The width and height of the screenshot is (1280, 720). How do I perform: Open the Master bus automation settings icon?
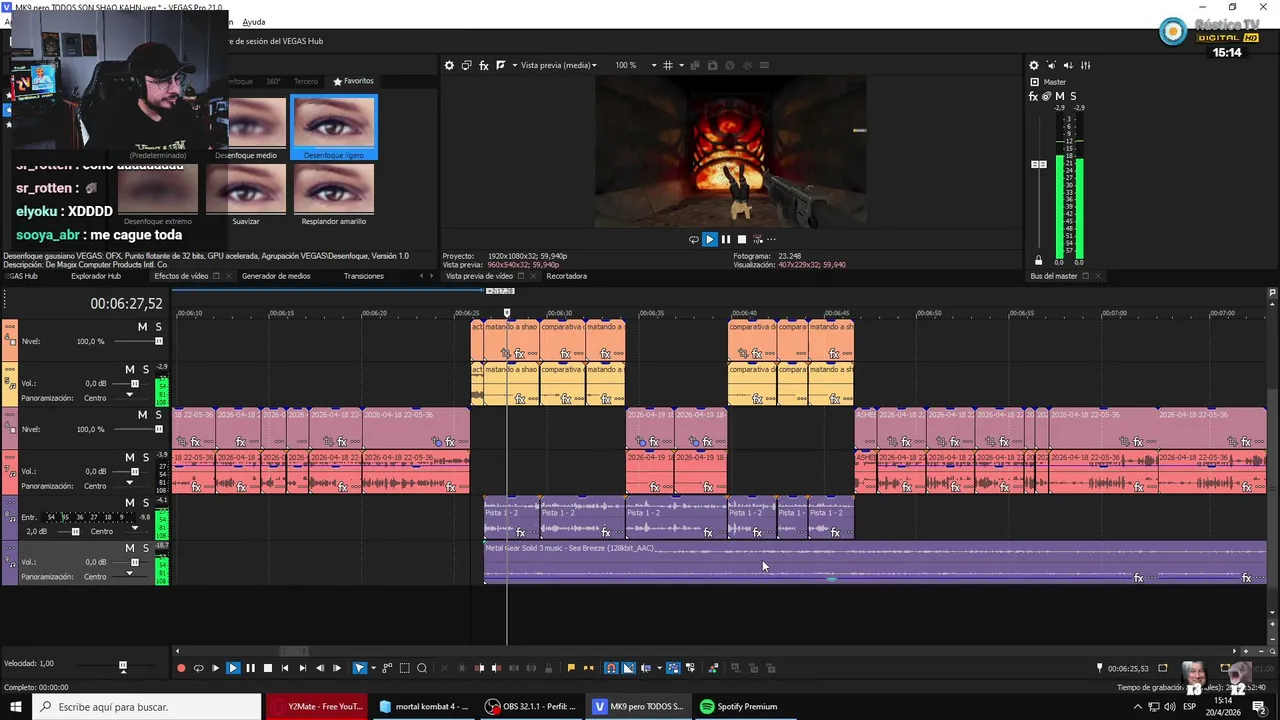tap(1046, 97)
